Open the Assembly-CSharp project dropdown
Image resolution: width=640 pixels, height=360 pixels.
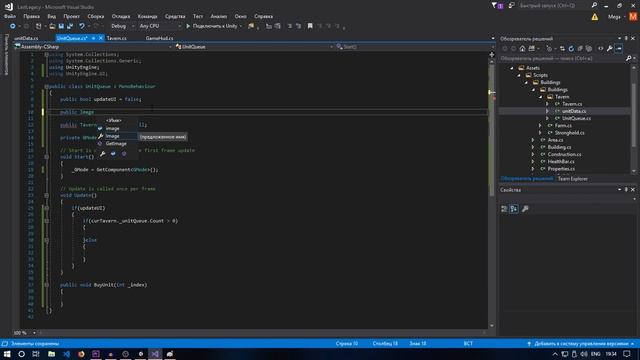[93, 47]
